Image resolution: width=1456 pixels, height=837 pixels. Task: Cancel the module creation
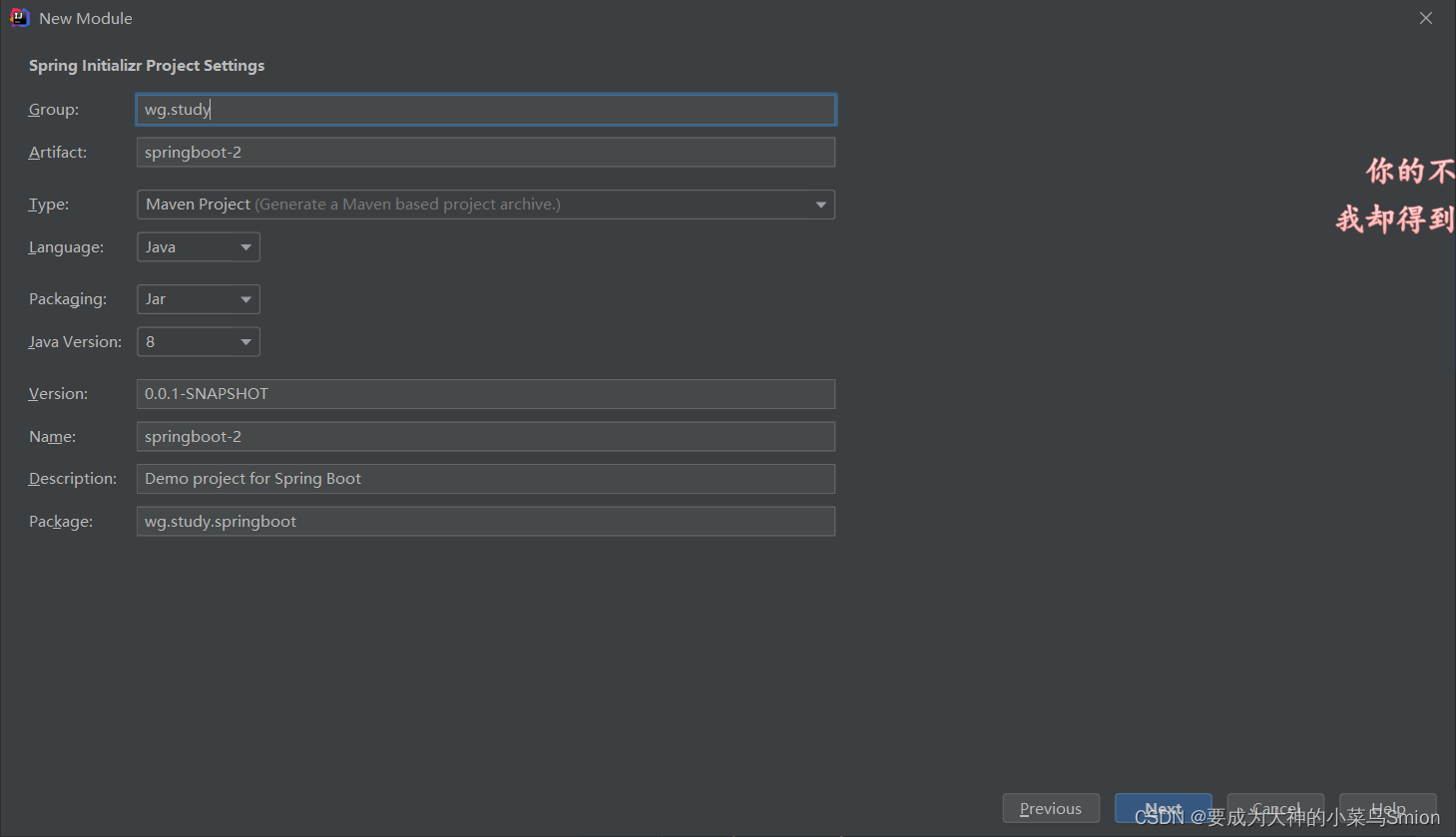1275,808
